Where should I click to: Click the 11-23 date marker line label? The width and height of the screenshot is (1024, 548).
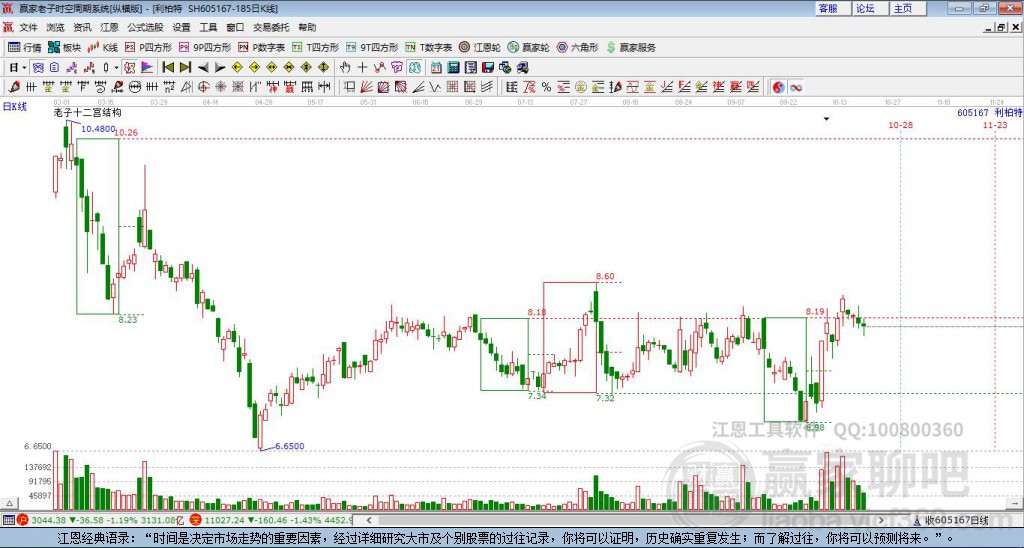point(995,125)
